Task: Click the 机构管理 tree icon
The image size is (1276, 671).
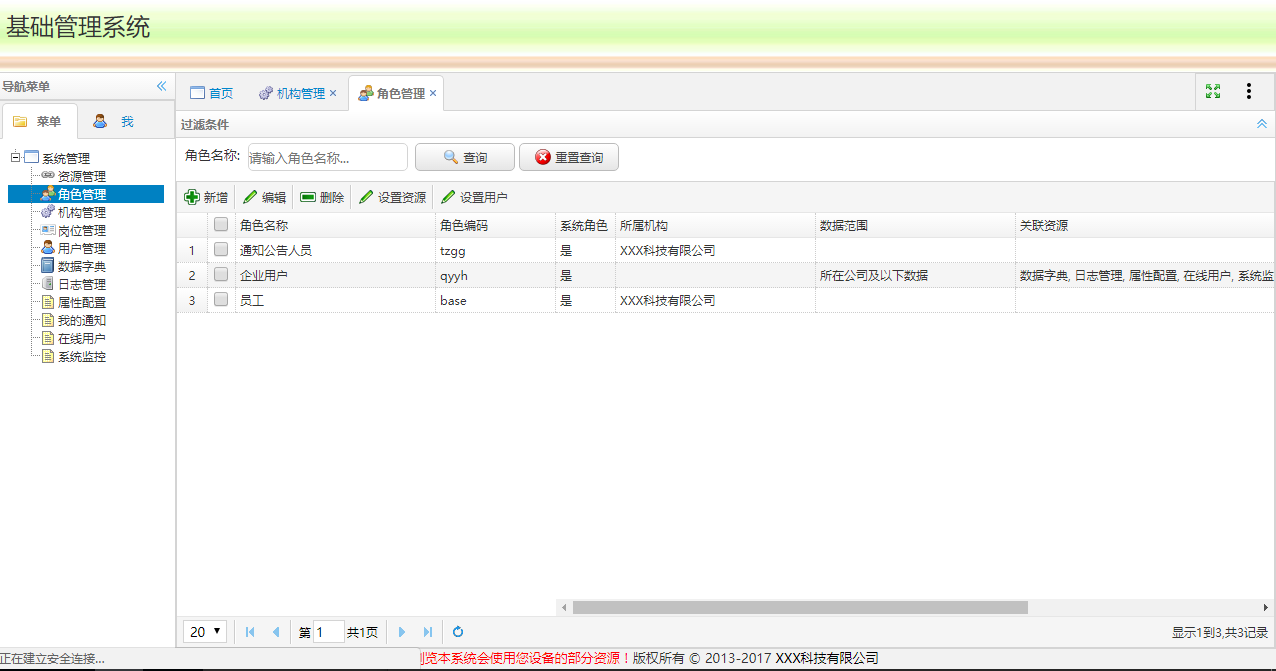Action: [x=48, y=212]
